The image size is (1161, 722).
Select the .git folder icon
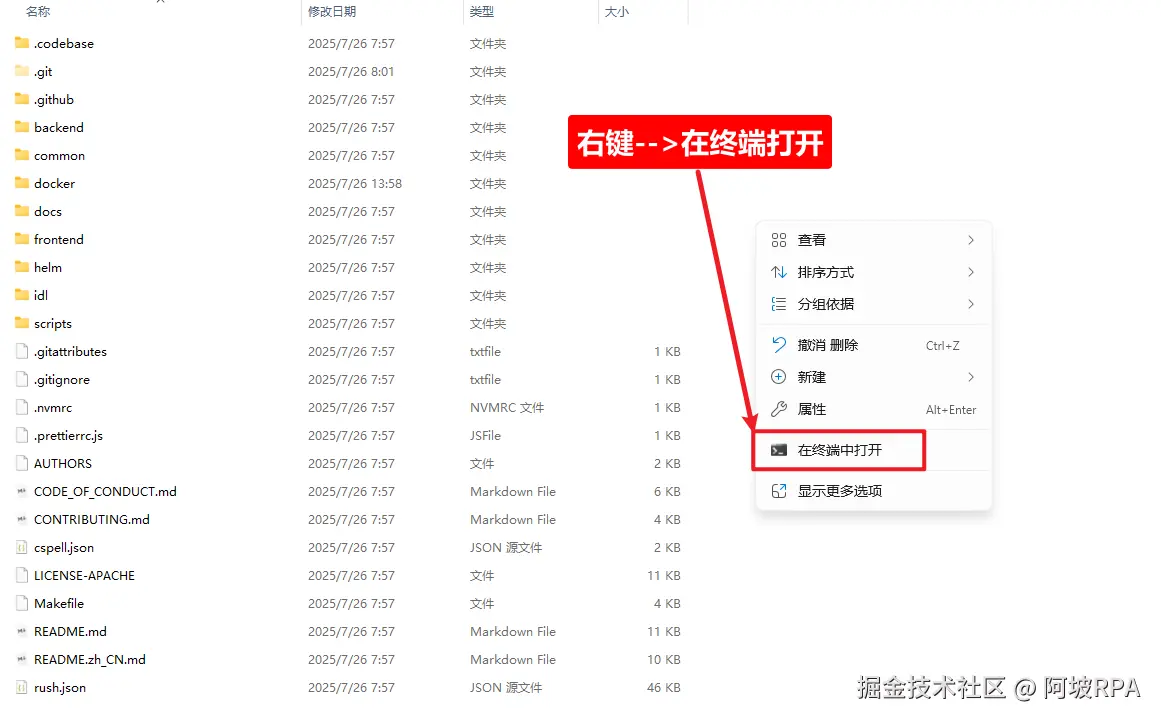tap(22, 71)
